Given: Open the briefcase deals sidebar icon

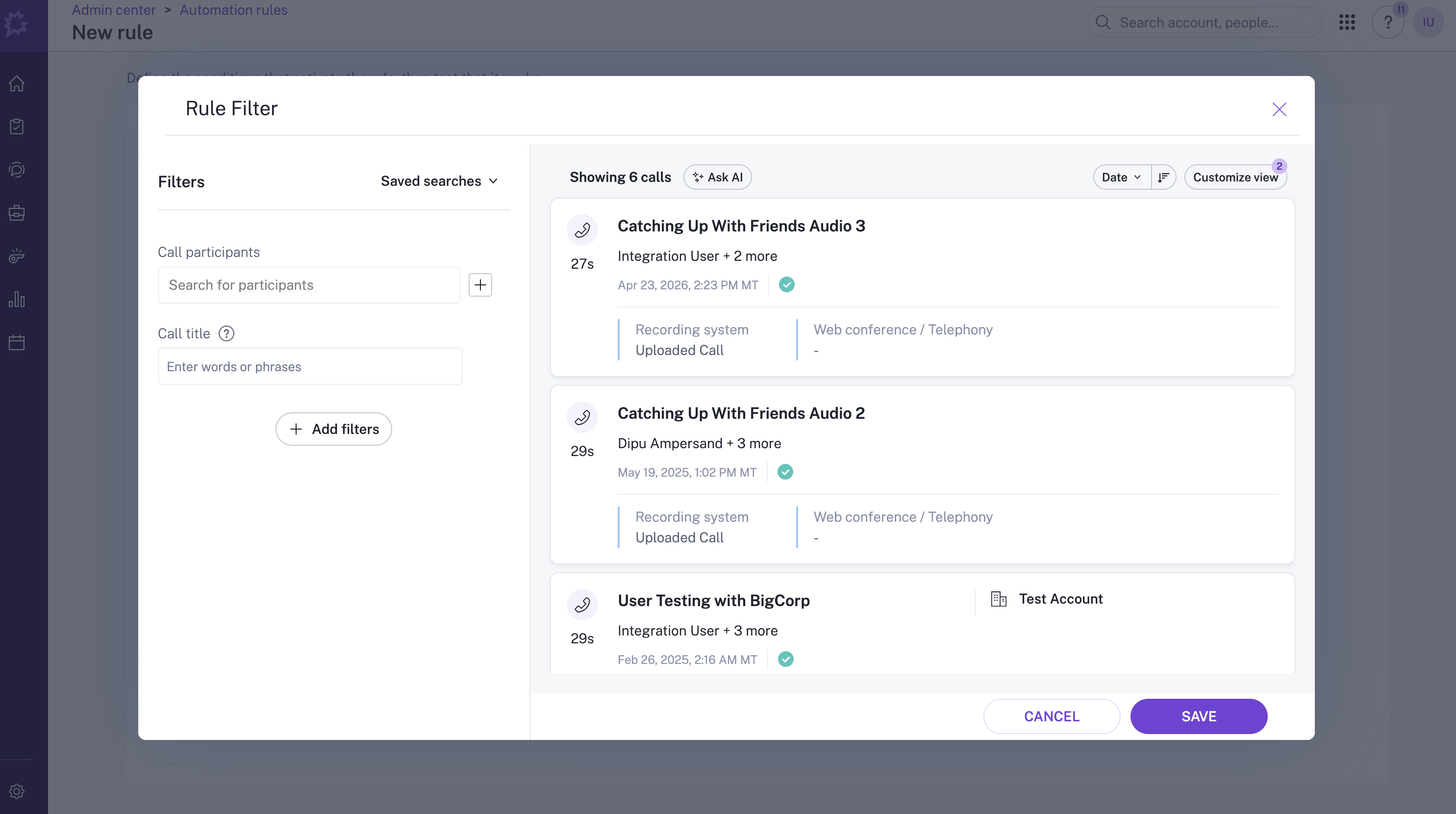Looking at the screenshot, I should 16,212.
